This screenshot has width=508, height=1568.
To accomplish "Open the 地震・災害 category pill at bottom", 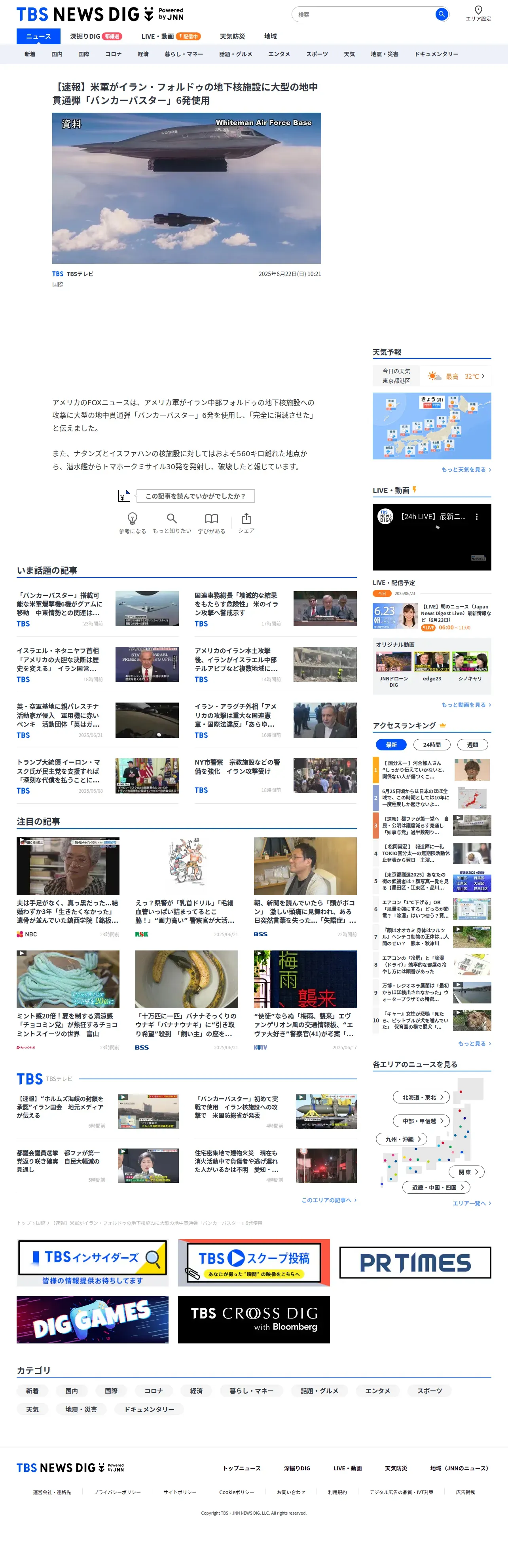I will point(81,1409).
